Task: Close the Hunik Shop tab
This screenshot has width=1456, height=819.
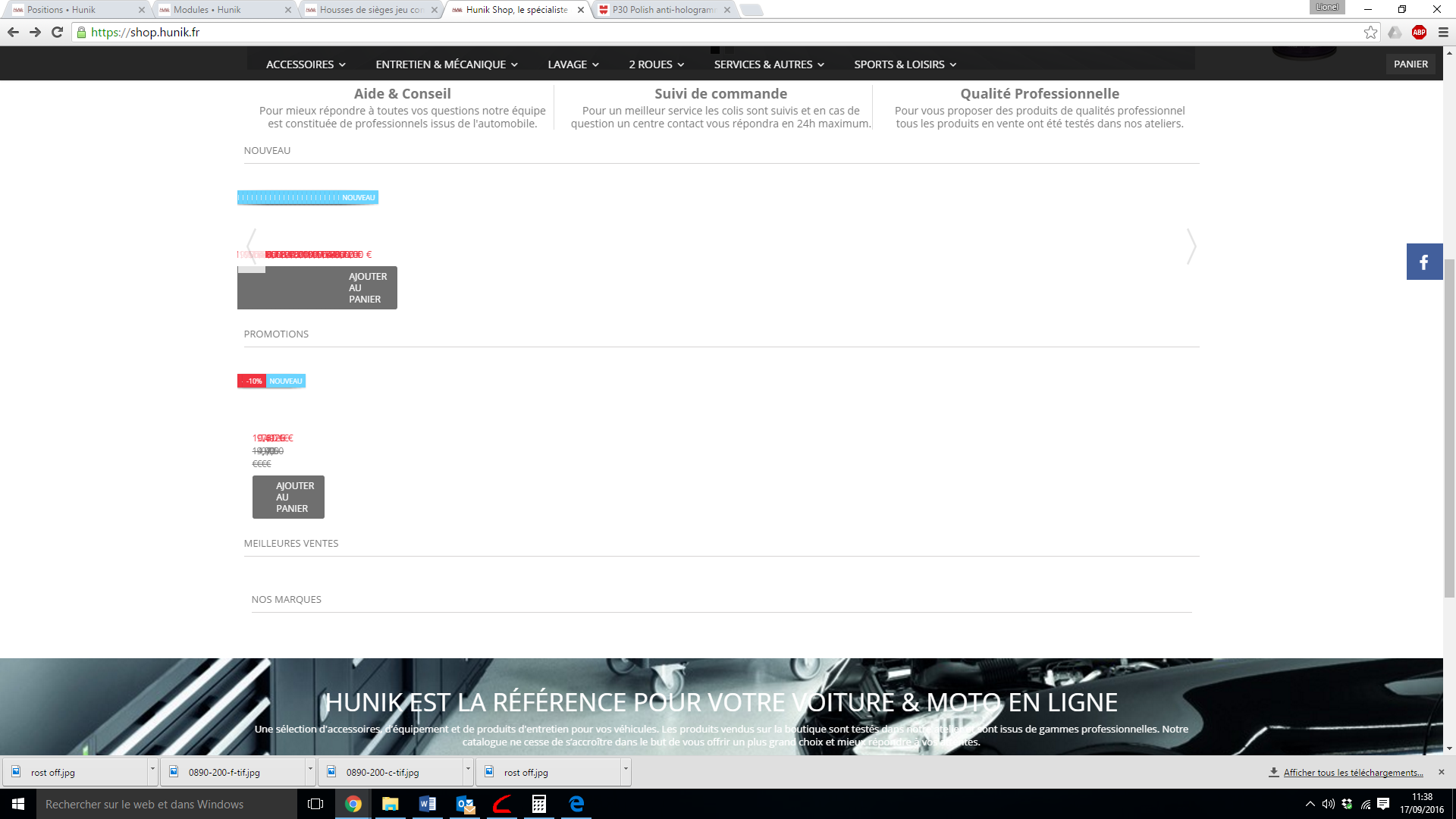Action: point(580,10)
